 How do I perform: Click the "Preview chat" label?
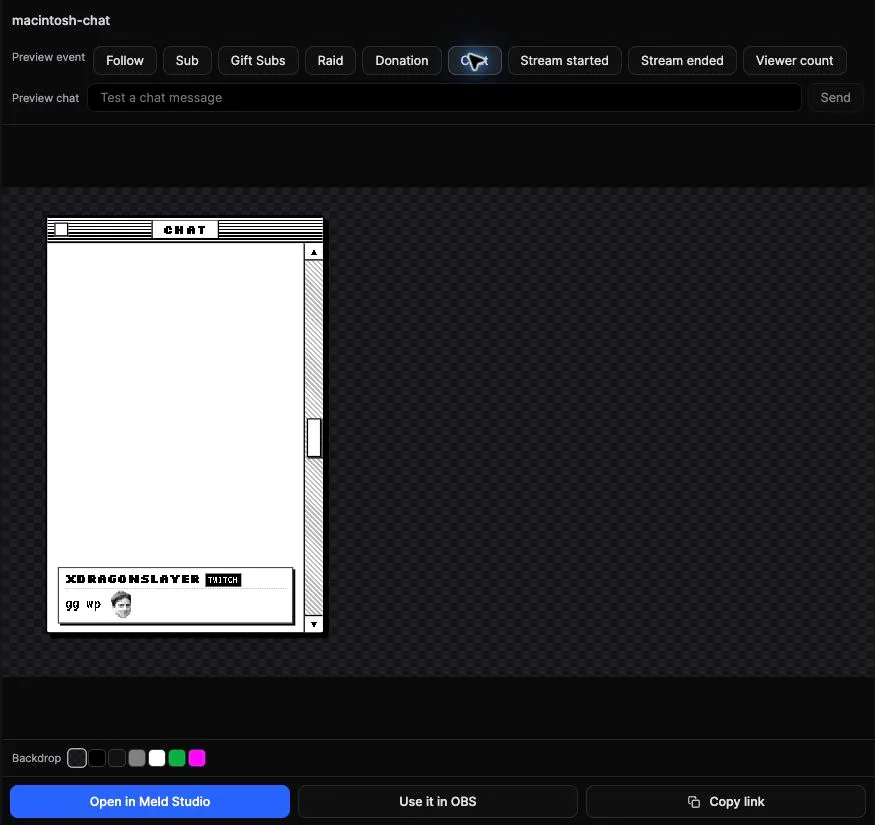pos(46,98)
